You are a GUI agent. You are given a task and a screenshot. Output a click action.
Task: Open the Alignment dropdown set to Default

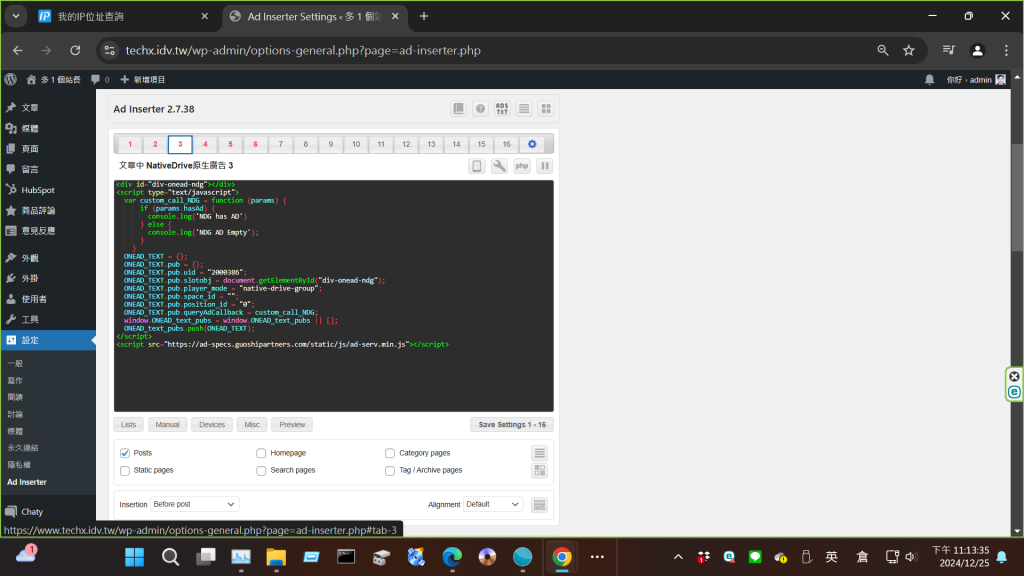[x=492, y=505]
